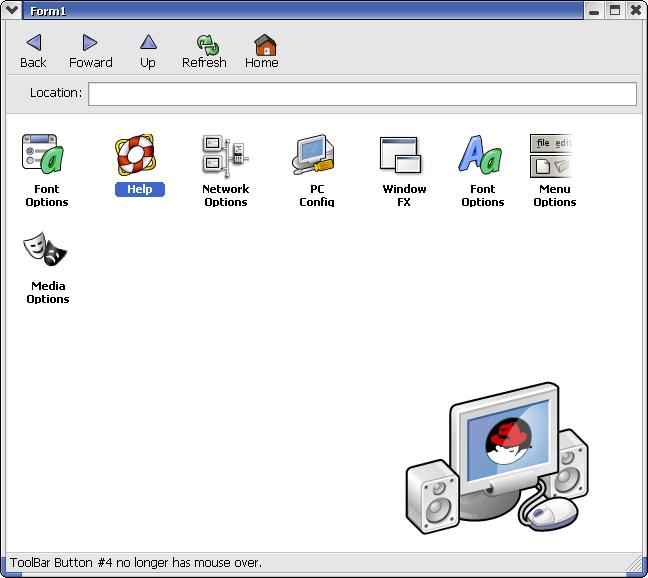Close the Form1 window

coord(635,10)
